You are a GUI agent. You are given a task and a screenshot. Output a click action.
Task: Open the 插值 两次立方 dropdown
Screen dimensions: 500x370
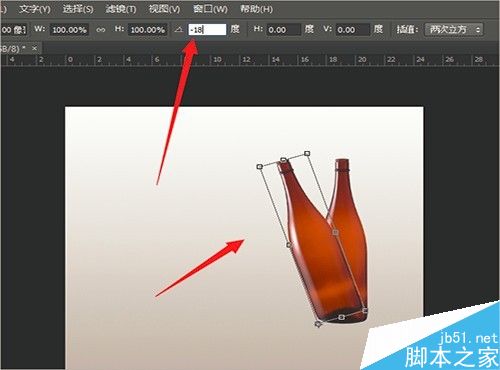(x=454, y=30)
